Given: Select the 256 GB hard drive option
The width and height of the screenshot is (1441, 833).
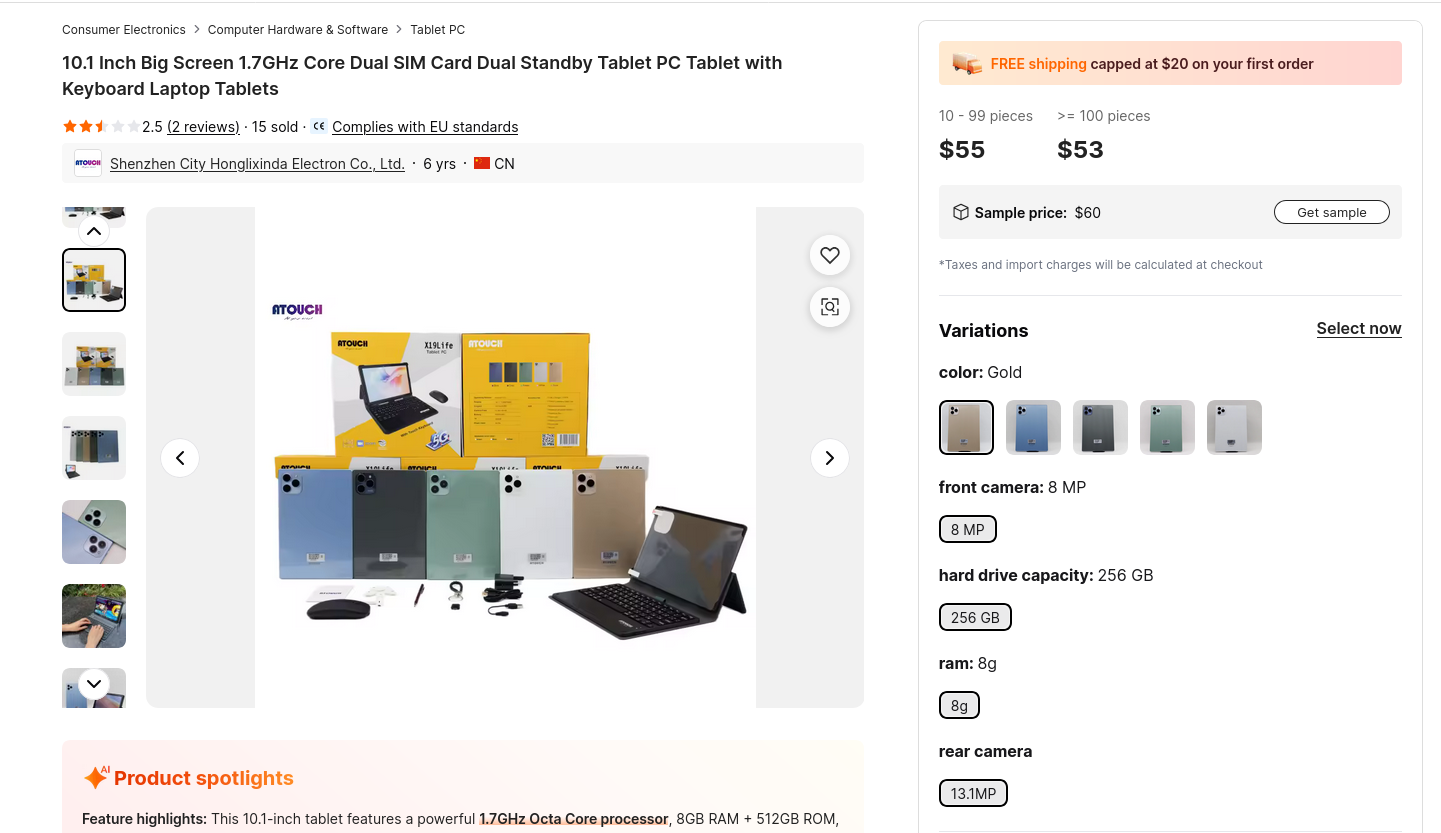Looking at the screenshot, I should click(975, 618).
